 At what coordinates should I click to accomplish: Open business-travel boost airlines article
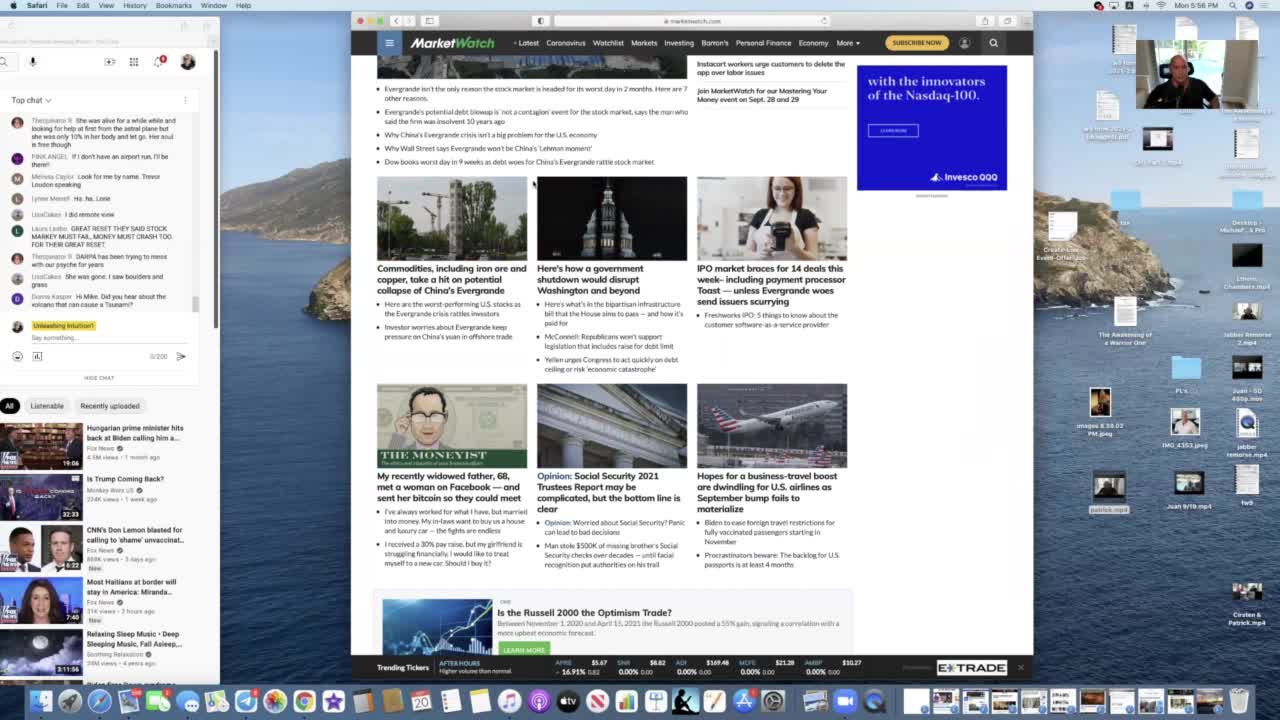[x=767, y=492]
